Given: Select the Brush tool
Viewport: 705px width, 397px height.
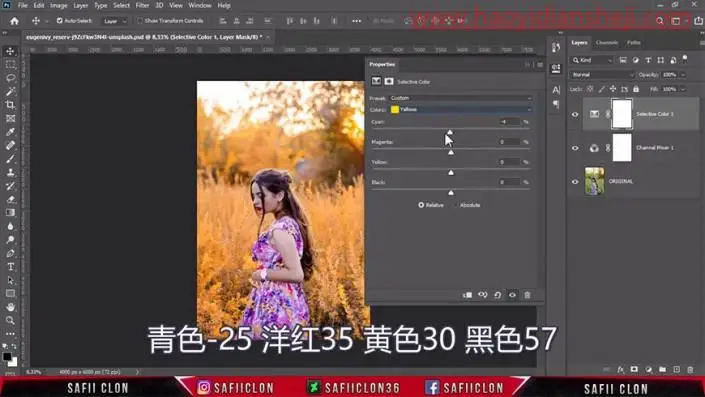Looking at the screenshot, I should [10, 159].
